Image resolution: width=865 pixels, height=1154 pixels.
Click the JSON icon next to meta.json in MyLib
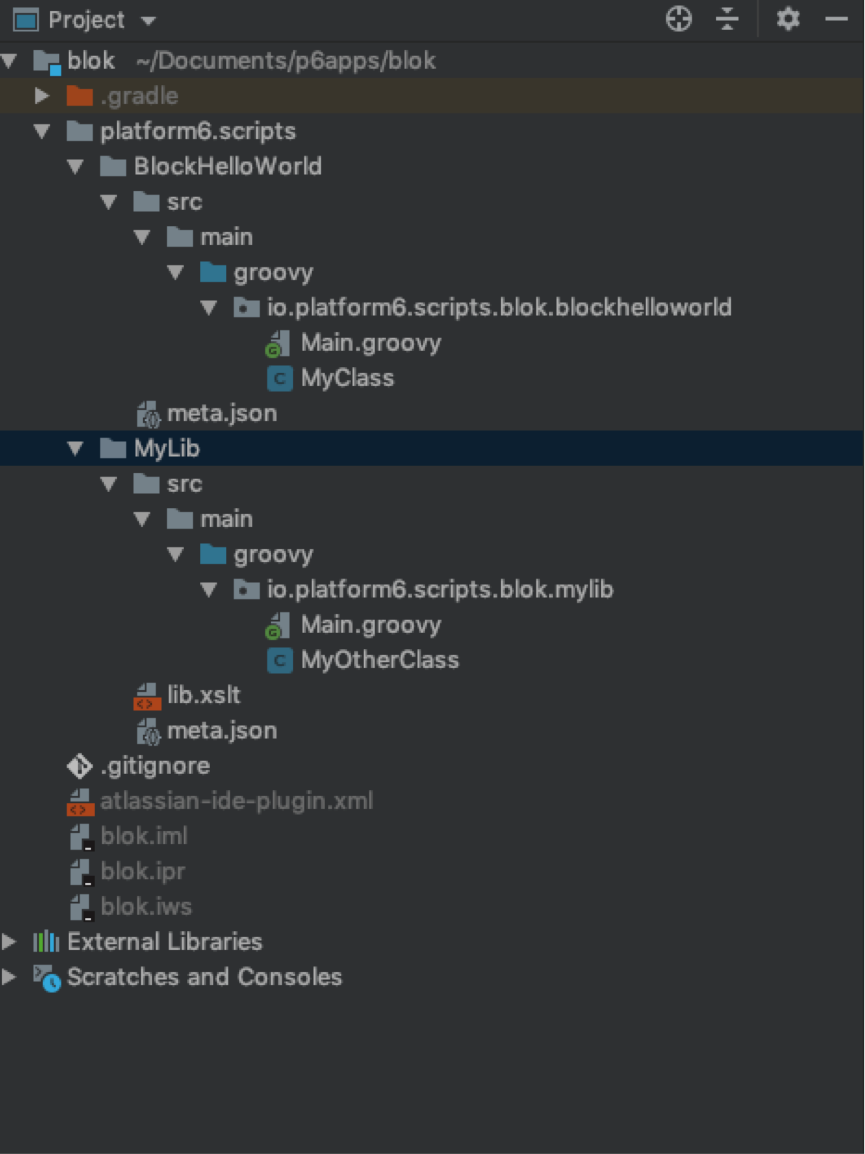click(148, 730)
